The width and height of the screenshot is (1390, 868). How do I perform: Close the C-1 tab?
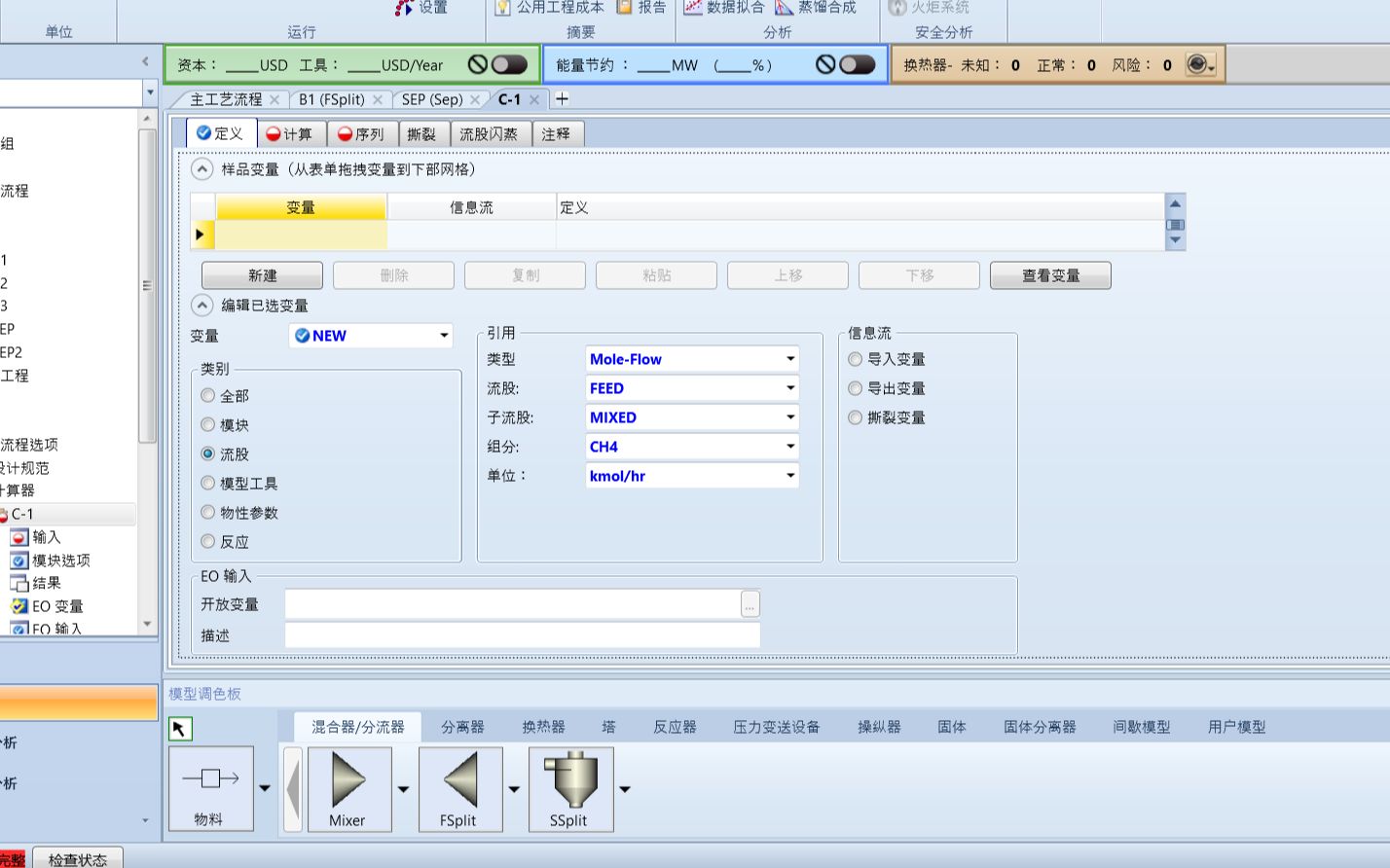(x=534, y=99)
